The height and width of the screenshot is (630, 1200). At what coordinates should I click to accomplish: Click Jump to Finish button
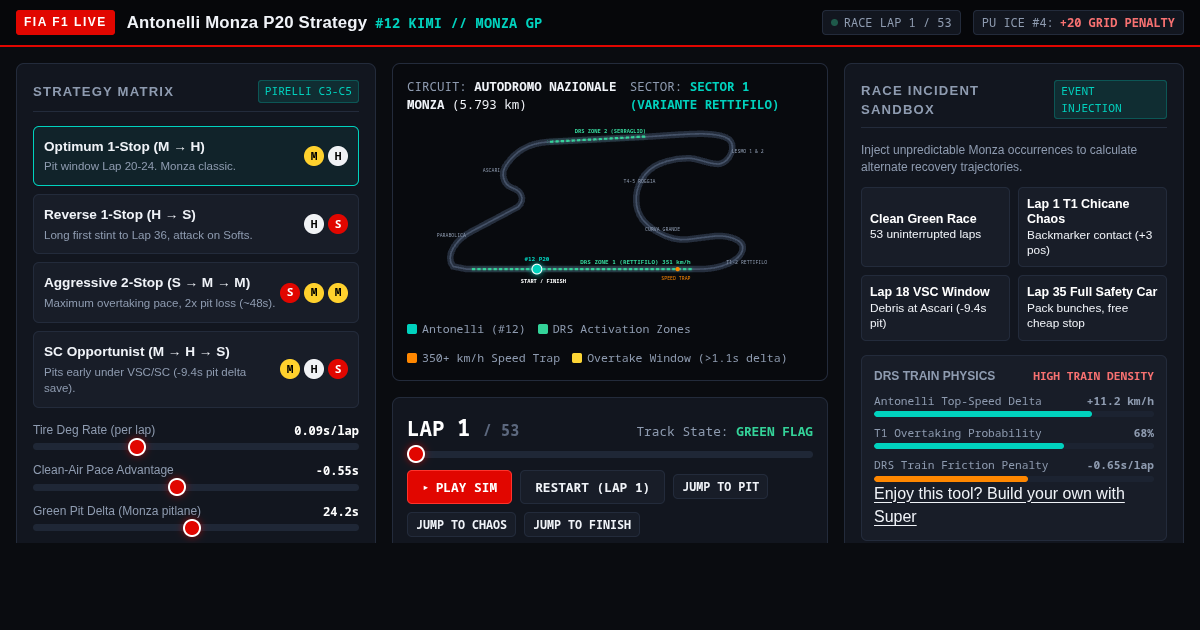582,525
